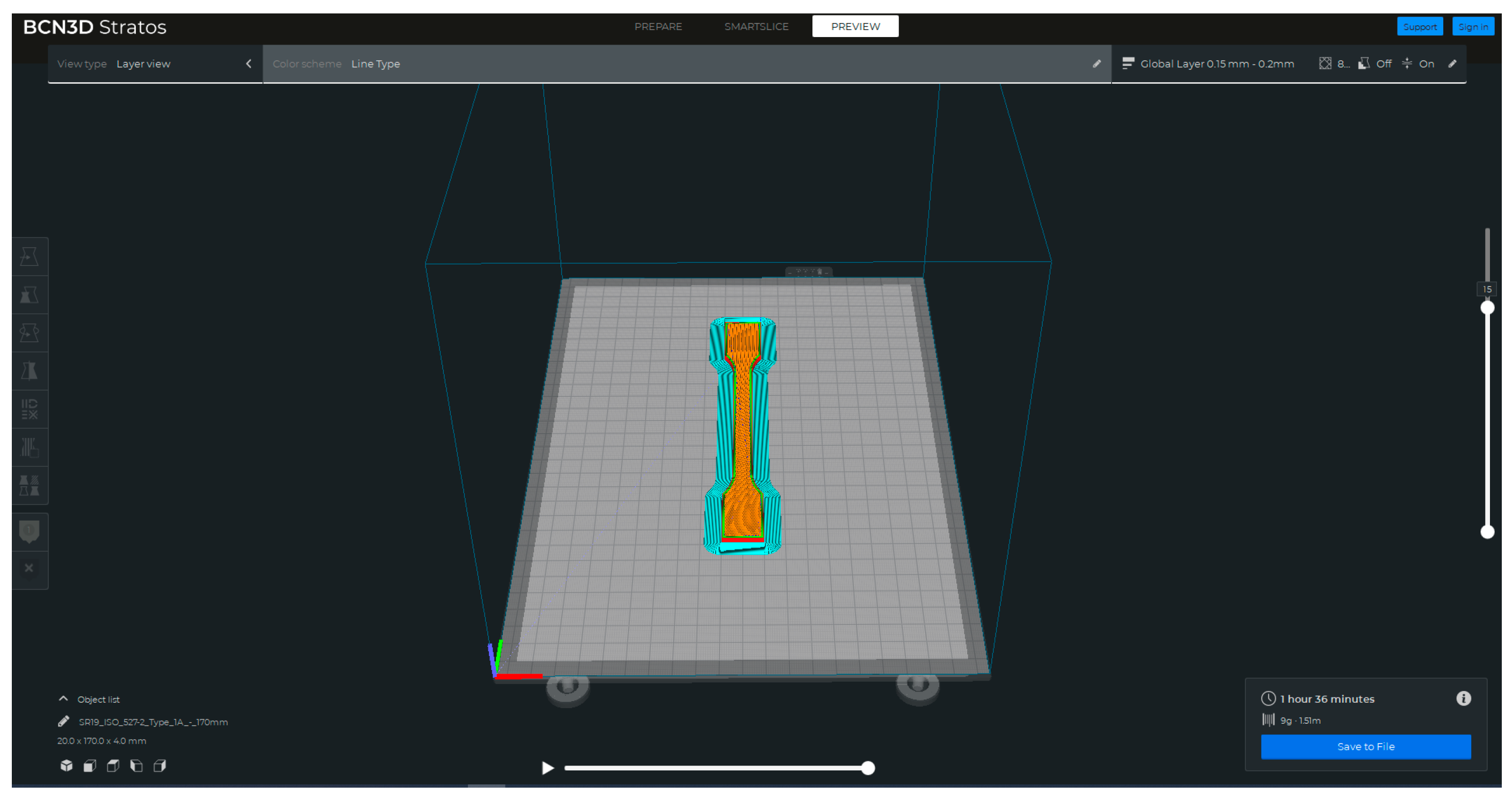
Task: Select the Mirror tool in left toolbar
Action: tap(30, 371)
